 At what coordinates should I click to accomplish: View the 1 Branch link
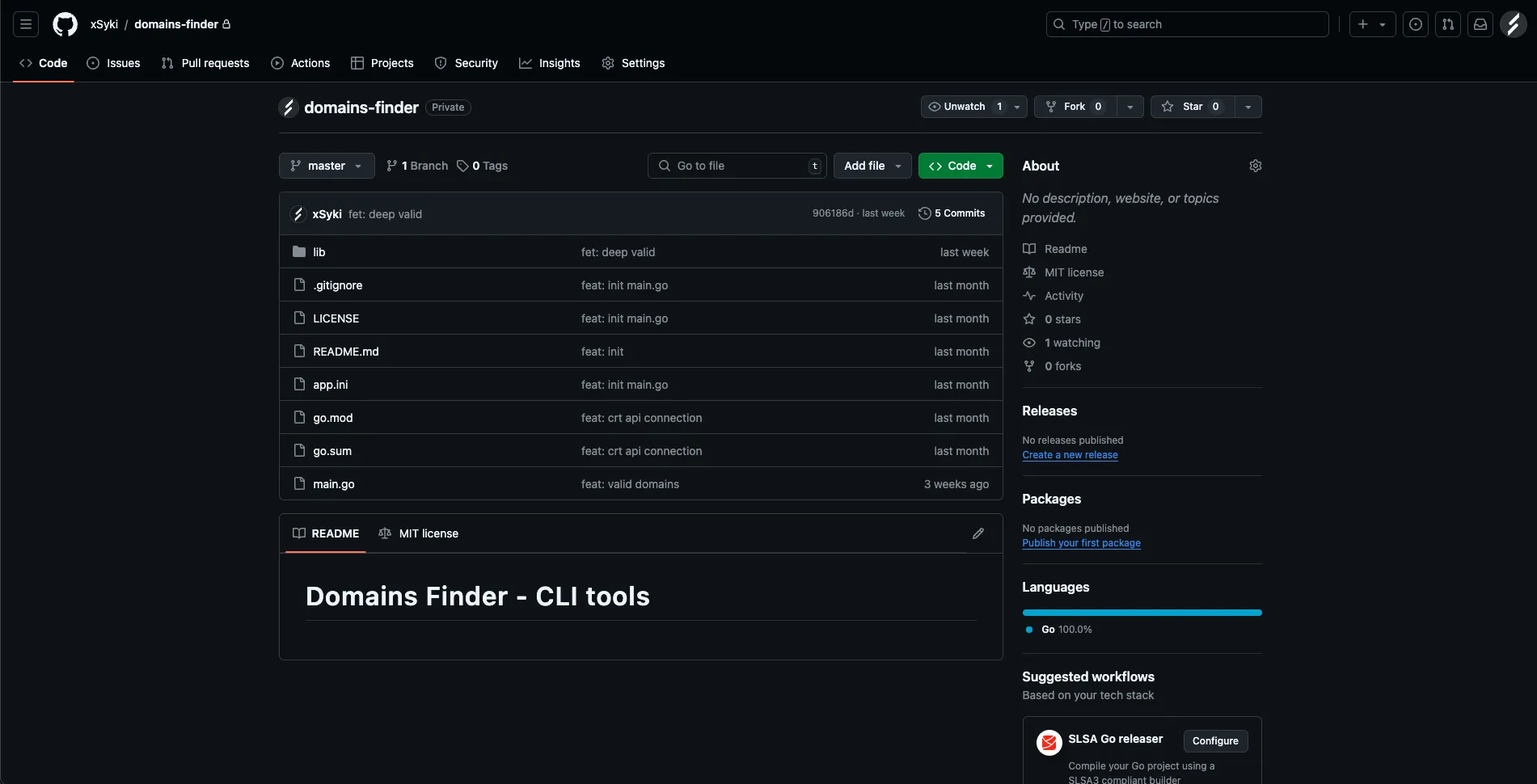point(417,166)
